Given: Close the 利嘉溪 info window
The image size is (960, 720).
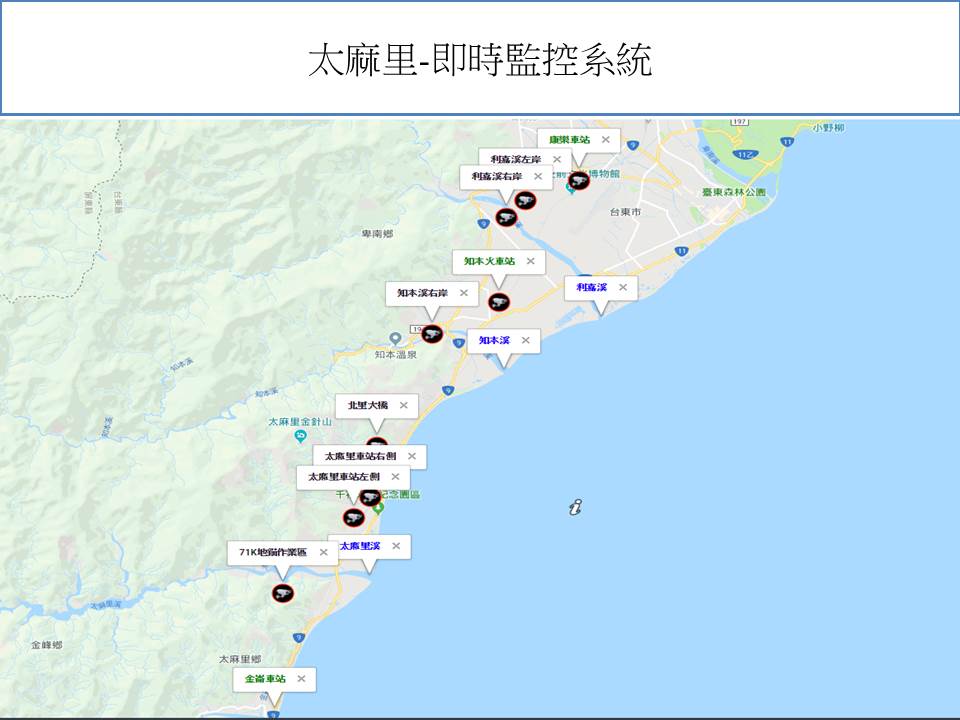Looking at the screenshot, I should (x=622, y=287).
